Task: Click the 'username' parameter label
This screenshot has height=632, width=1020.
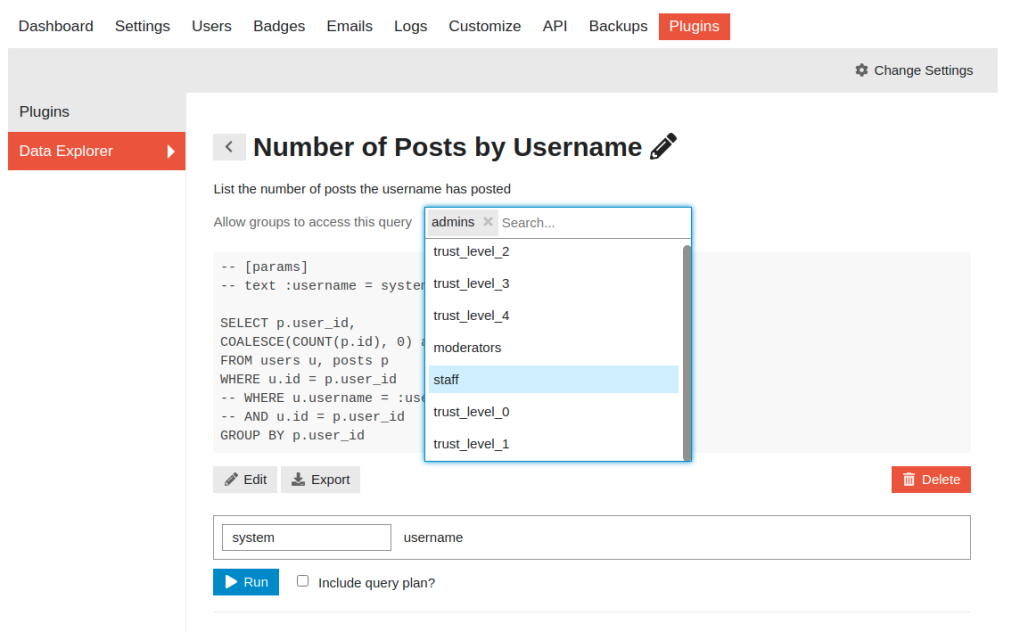Action: click(433, 538)
